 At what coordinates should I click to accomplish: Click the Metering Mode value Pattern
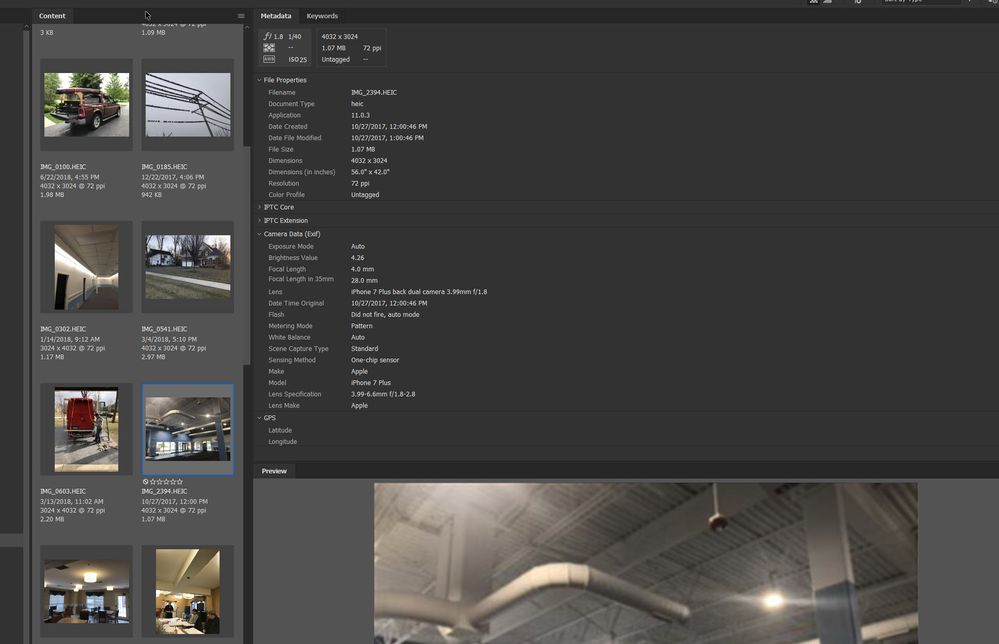pos(362,326)
